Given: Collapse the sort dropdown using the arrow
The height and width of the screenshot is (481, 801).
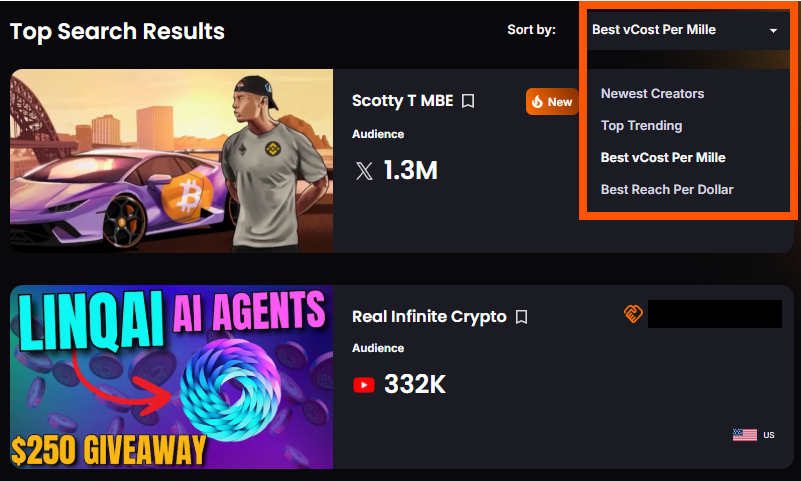Looking at the screenshot, I should click(x=773, y=31).
